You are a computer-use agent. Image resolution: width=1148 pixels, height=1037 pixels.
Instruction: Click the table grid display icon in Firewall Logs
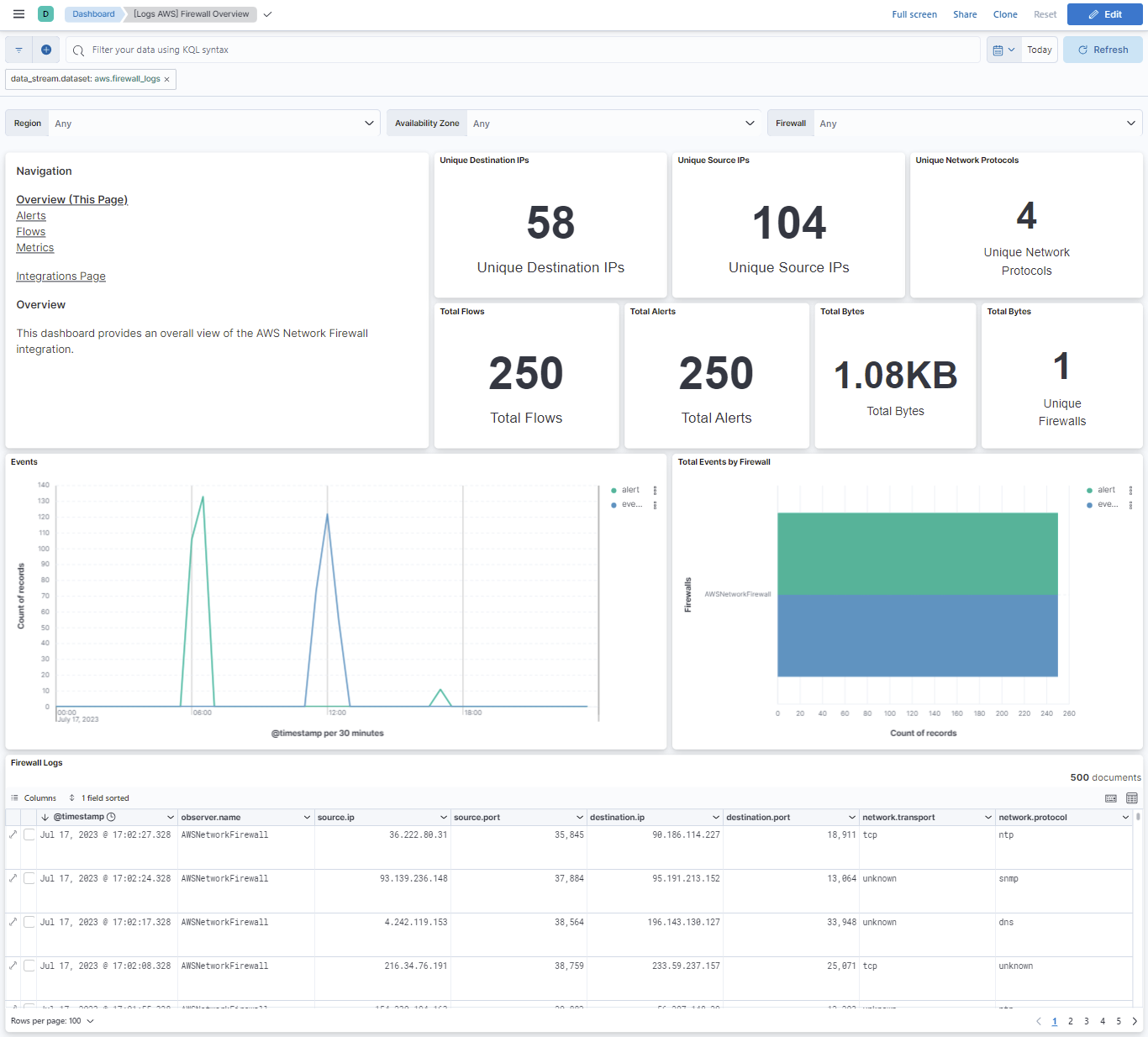pyautogui.click(x=1132, y=798)
